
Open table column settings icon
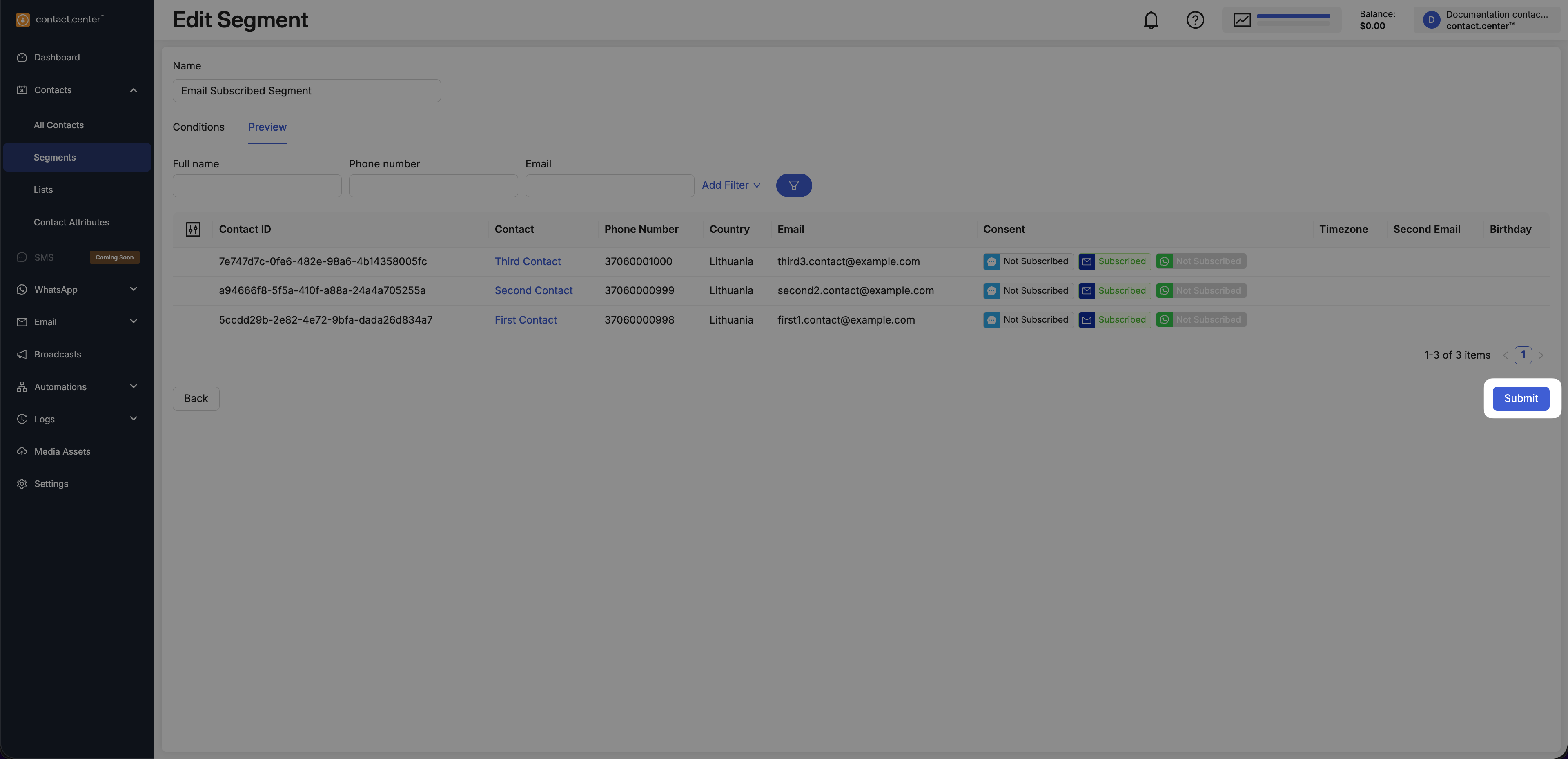point(193,229)
